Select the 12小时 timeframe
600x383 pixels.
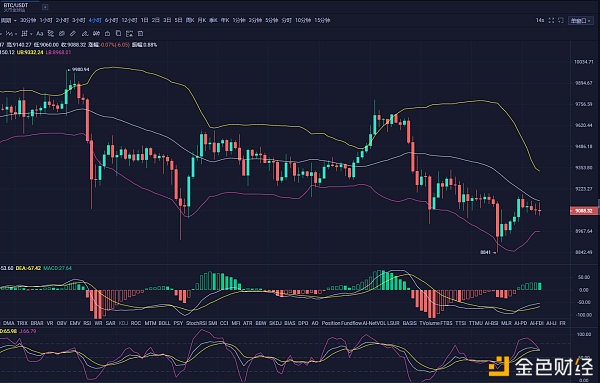pos(129,20)
